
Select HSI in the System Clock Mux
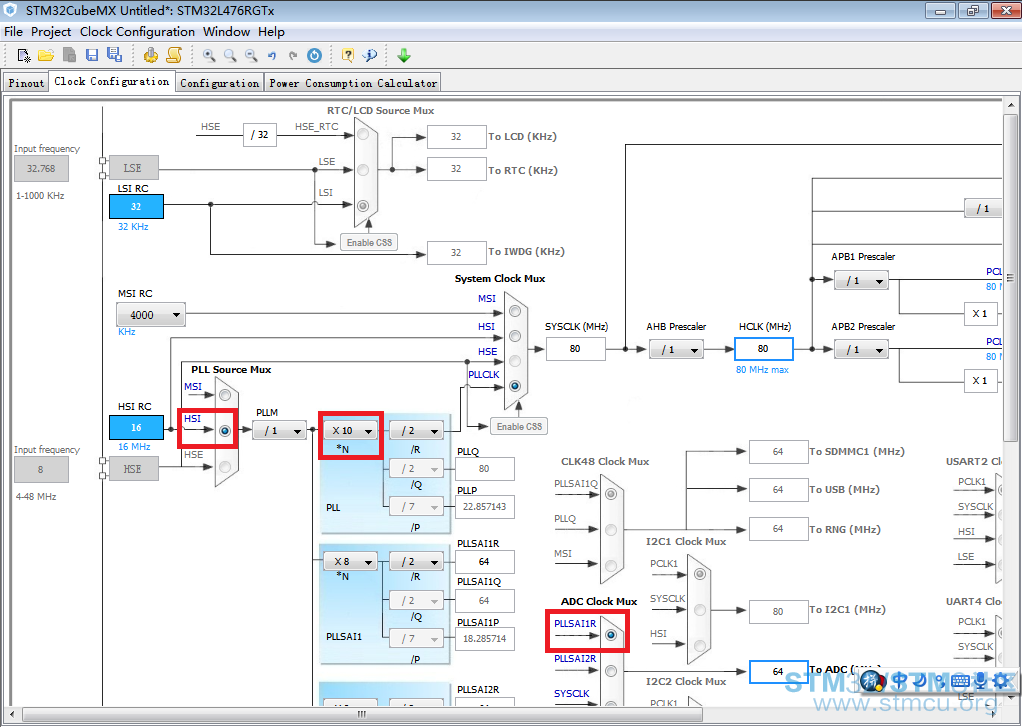click(515, 336)
